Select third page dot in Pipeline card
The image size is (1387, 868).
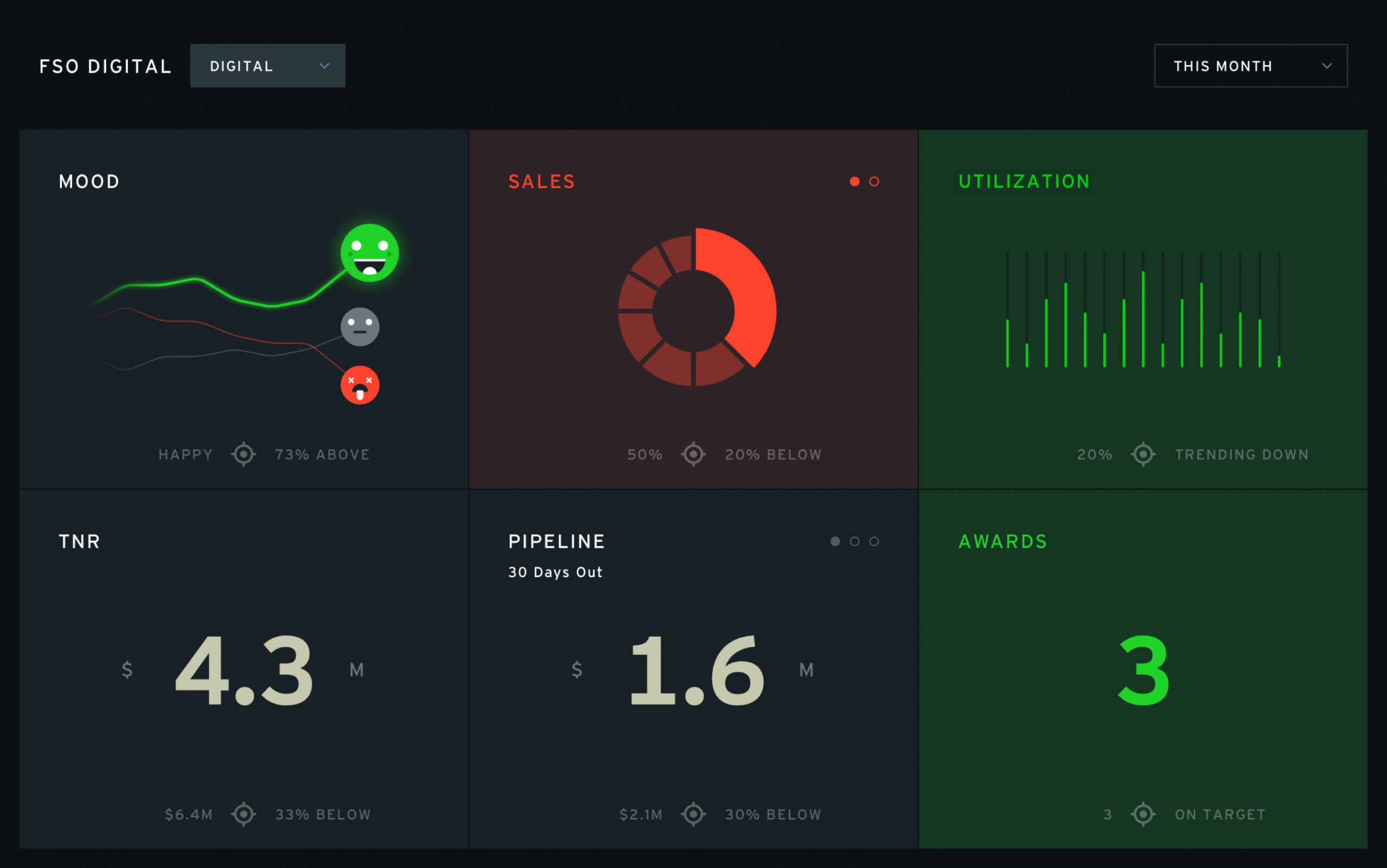click(x=874, y=541)
